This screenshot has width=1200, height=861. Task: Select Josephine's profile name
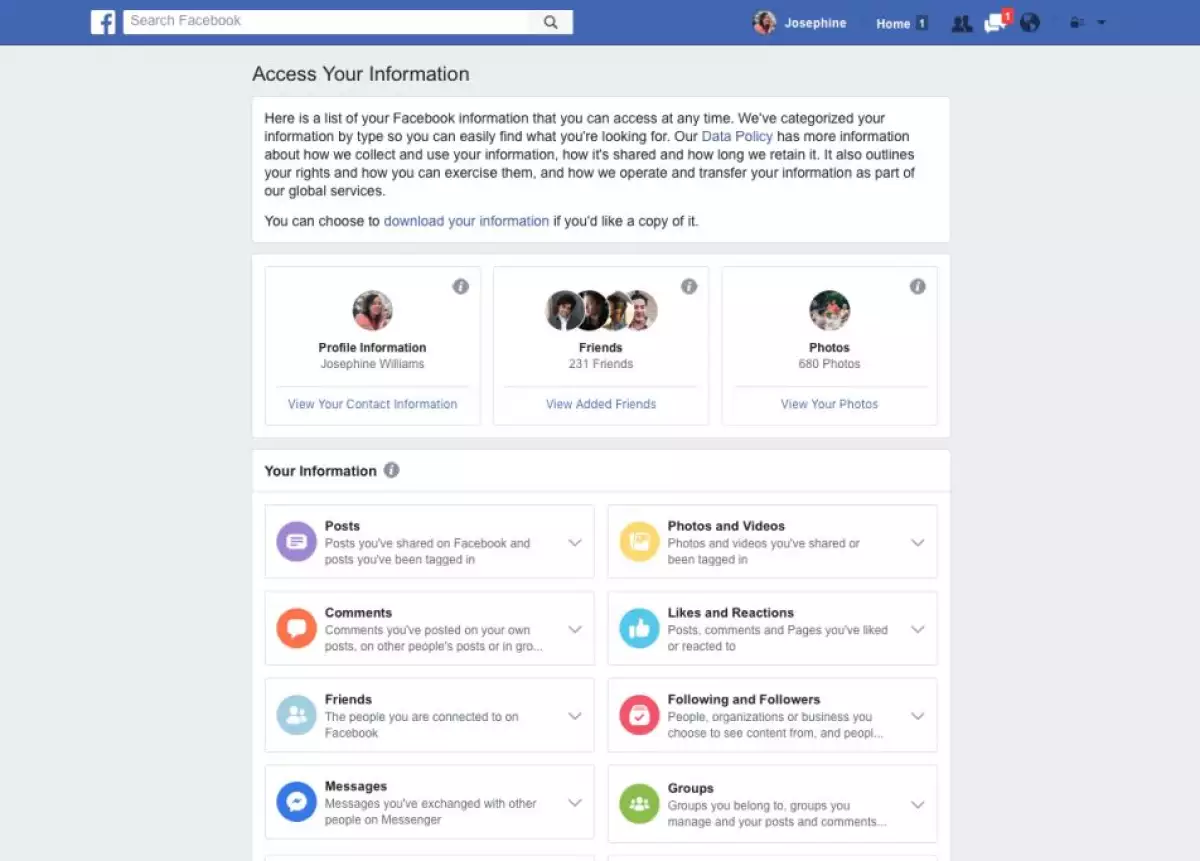point(815,23)
